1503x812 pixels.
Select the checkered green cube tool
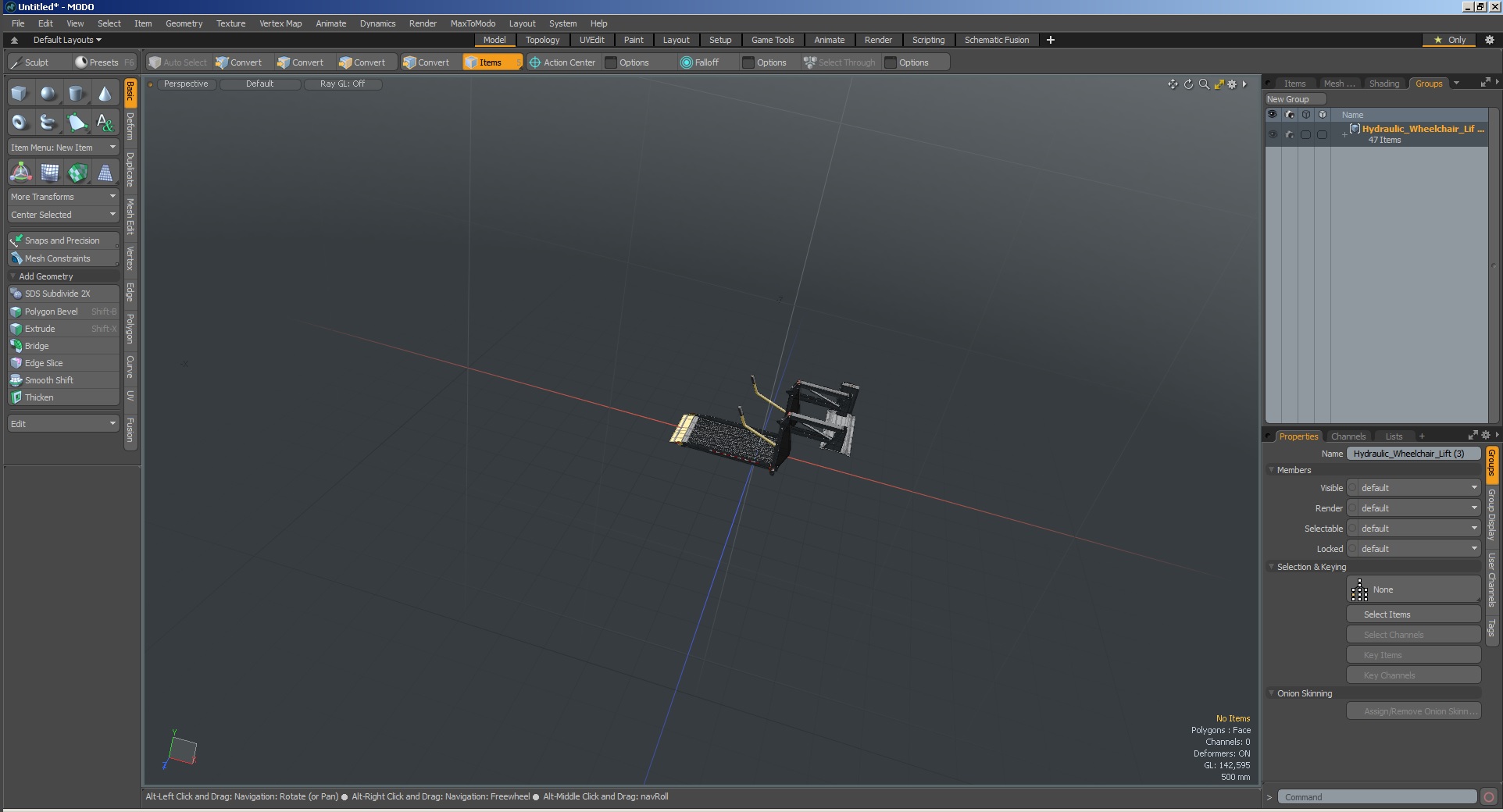coord(77,173)
